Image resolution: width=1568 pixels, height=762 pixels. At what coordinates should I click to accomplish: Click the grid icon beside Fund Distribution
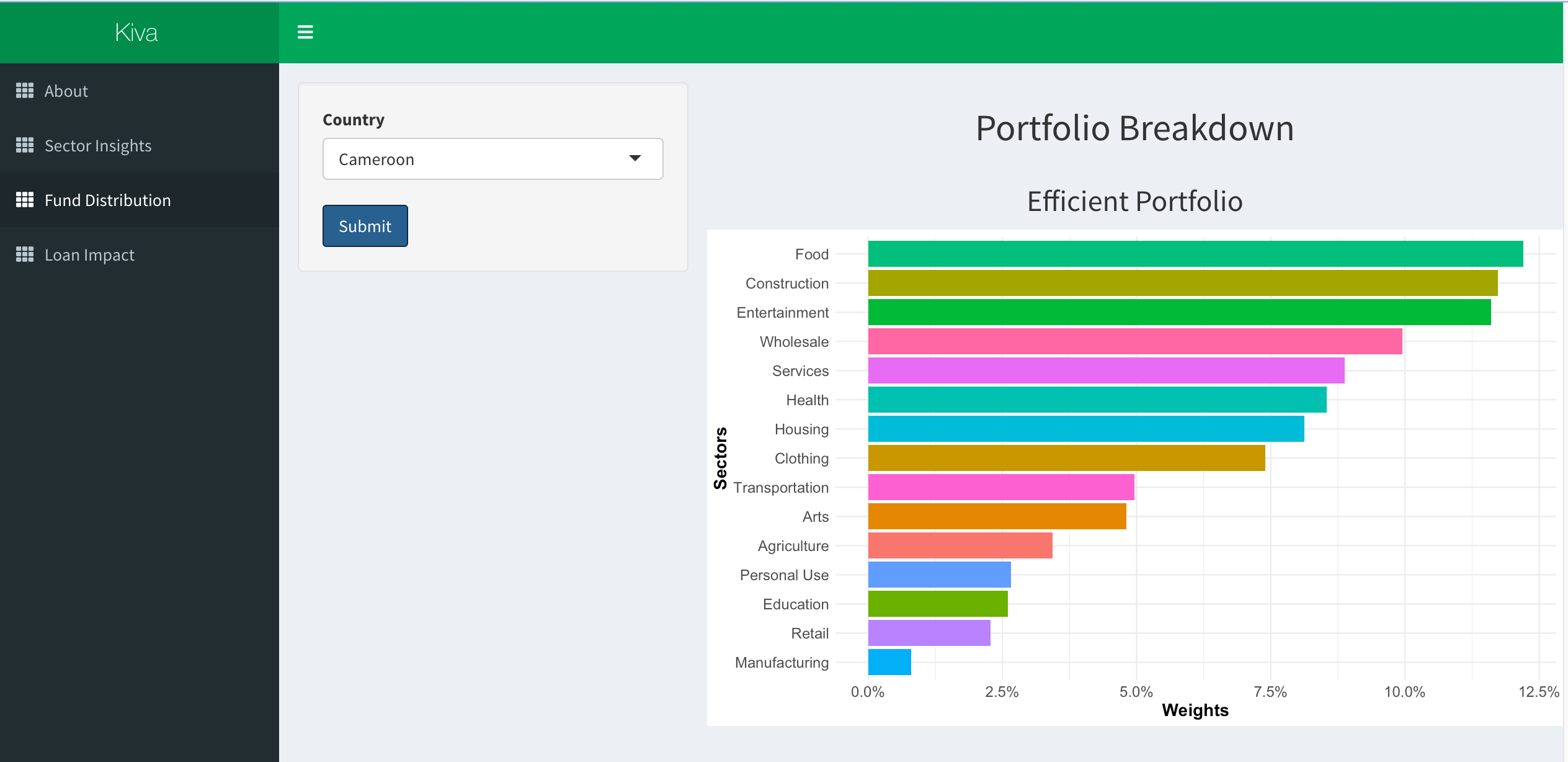tap(25, 200)
